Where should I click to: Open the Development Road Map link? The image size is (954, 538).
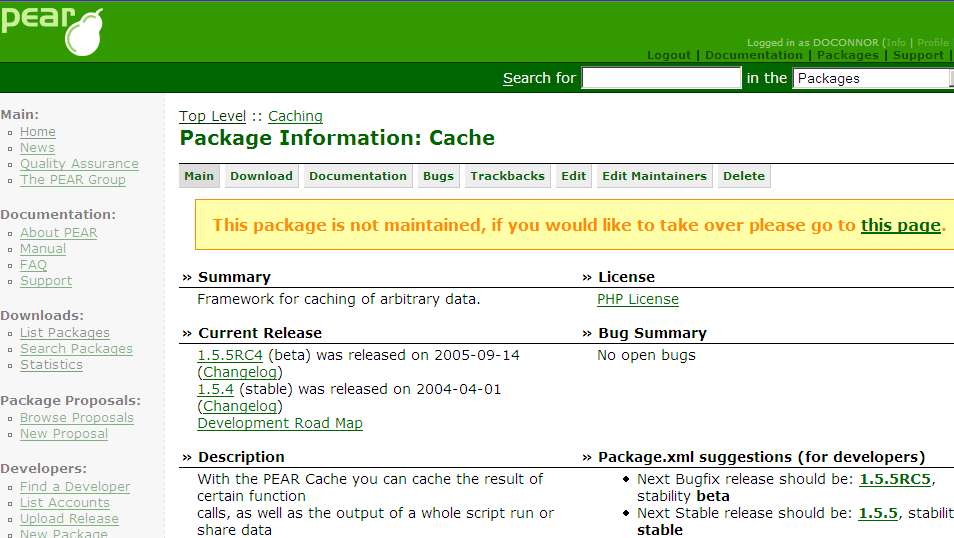tap(280, 424)
